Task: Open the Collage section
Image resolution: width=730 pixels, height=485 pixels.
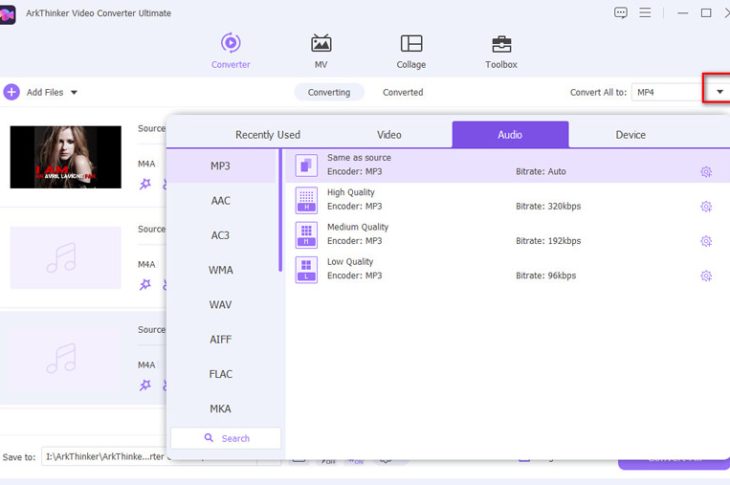Action: coord(411,51)
